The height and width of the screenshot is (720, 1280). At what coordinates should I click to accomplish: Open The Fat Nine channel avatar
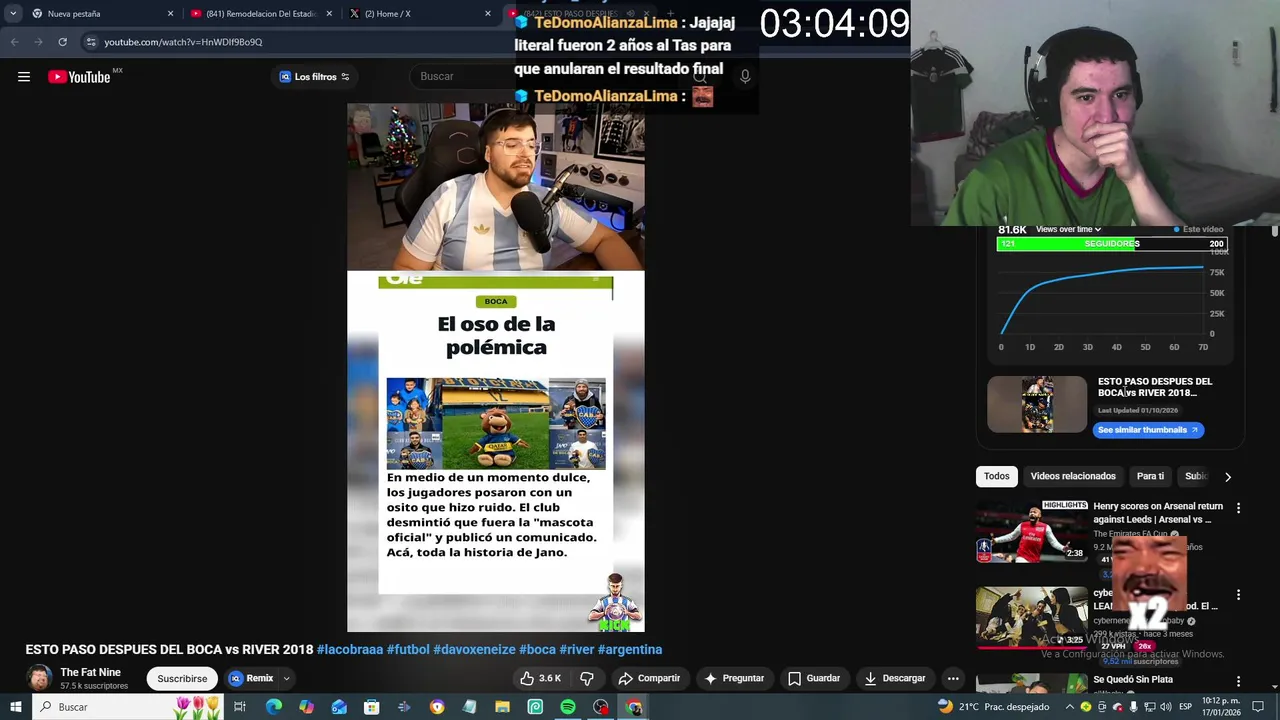tap(39, 678)
